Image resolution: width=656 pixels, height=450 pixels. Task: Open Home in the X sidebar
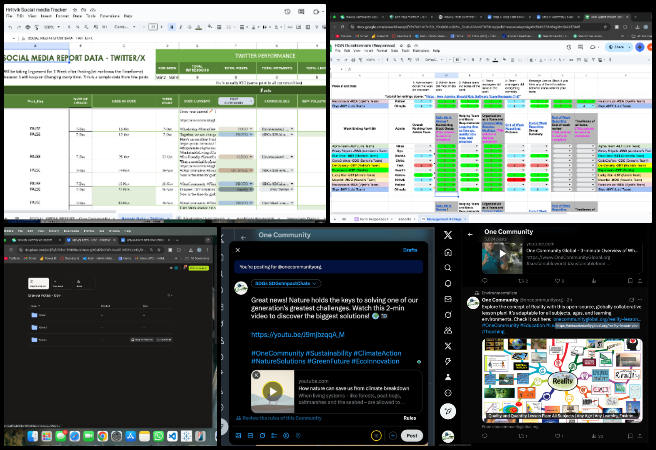click(x=448, y=252)
